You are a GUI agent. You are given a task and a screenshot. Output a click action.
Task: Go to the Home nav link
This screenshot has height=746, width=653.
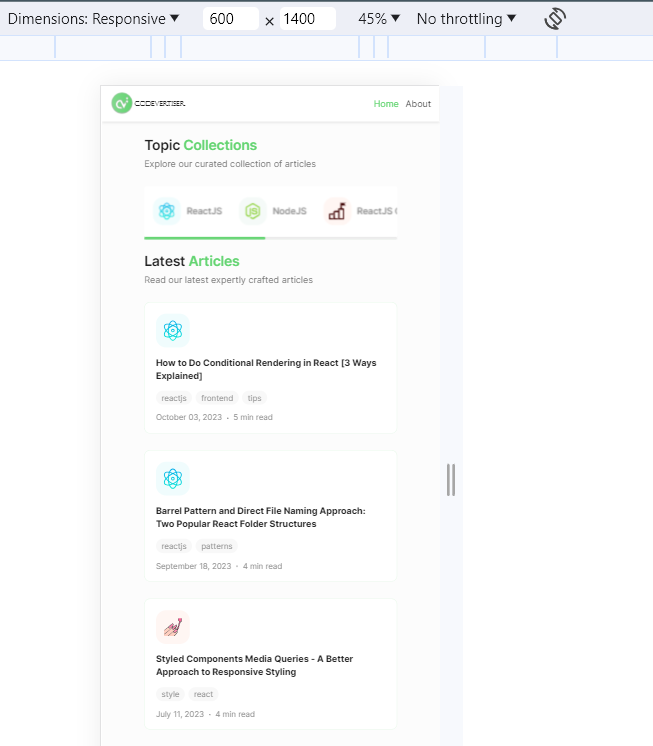(x=386, y=104)
